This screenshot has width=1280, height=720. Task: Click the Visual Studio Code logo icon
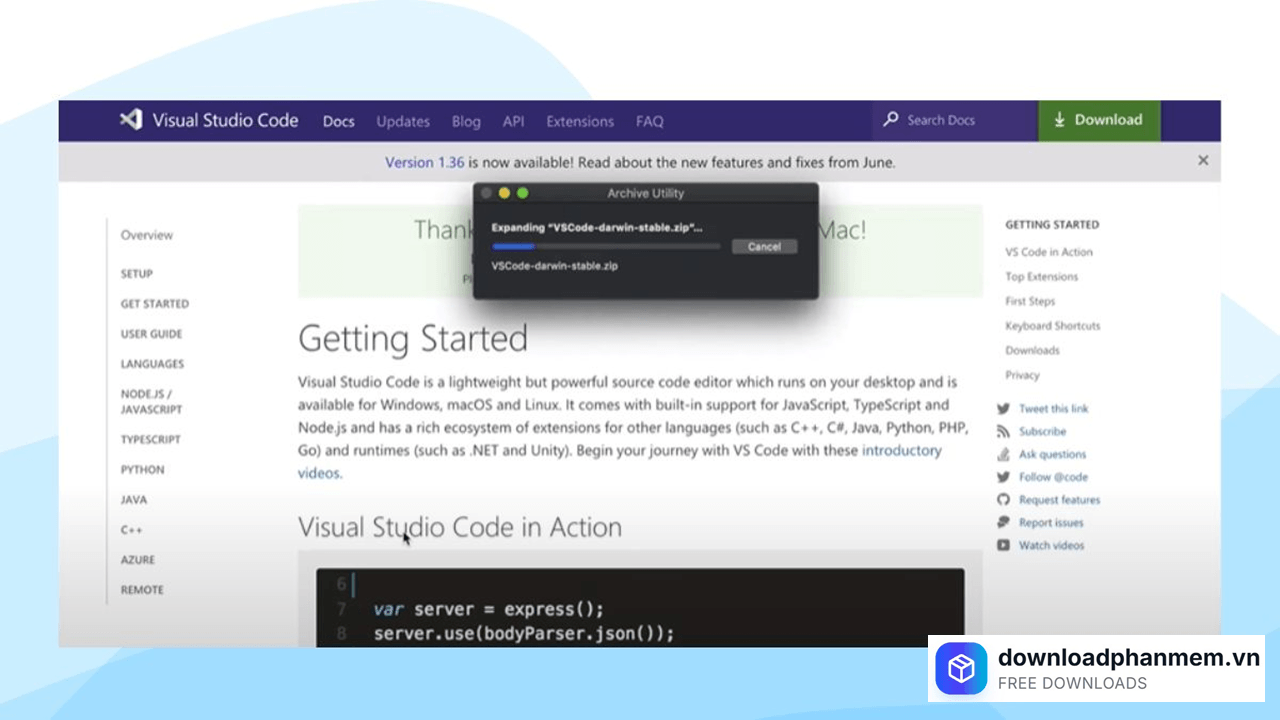pos(131,120)
